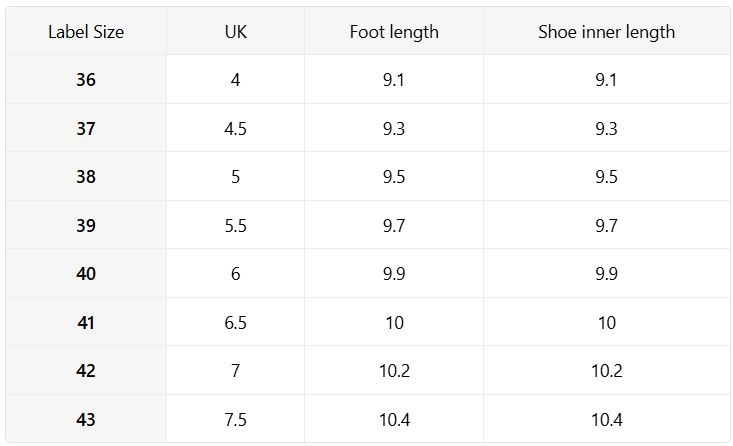Image resolution: width=733 pixels, height=446 pixels.
Task: Click label size 40 cell
Action: tap(86, 274)
